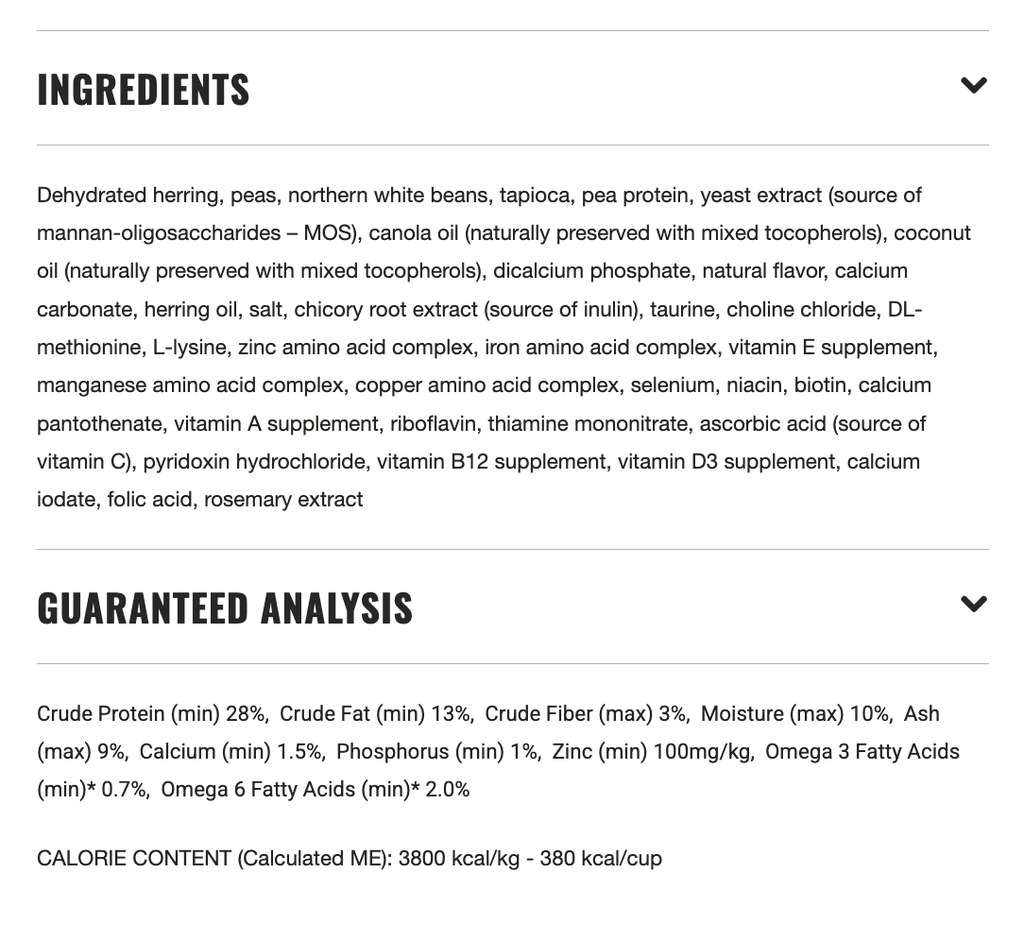Click 'Moisture (max) 10%' value
Viewport: 1024px width, 941px height.
pyautogui.click(x=793, y=714)
